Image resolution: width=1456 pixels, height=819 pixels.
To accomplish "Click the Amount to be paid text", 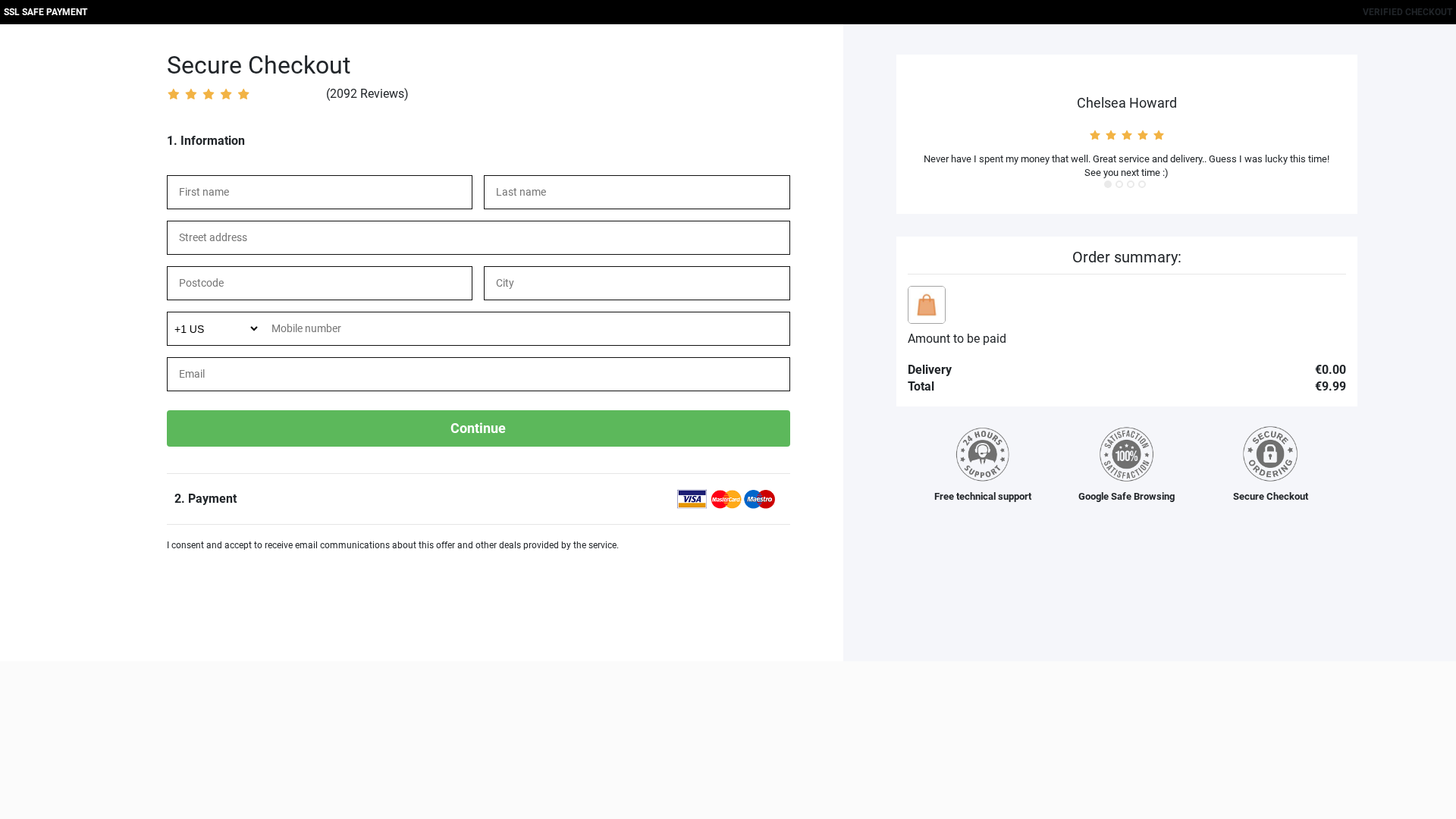I will point(957,339).
